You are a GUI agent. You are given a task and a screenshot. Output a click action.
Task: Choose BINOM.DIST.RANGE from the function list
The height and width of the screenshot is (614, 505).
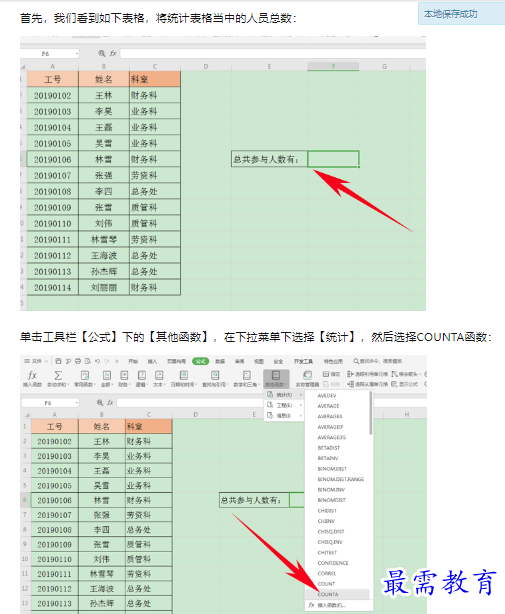pyautogui.click(x=341, y=479)
